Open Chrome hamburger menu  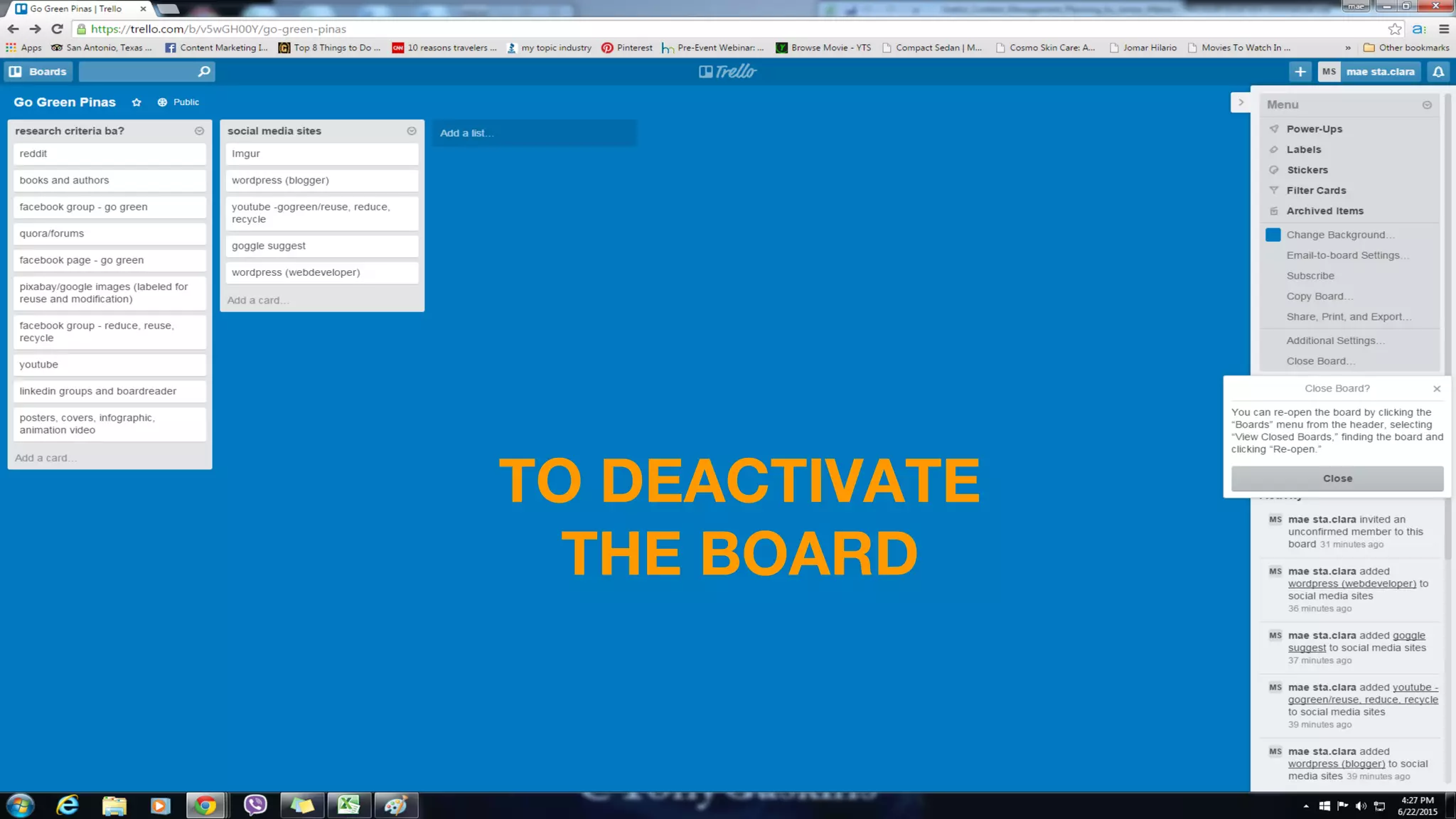tap(1444, 29)
